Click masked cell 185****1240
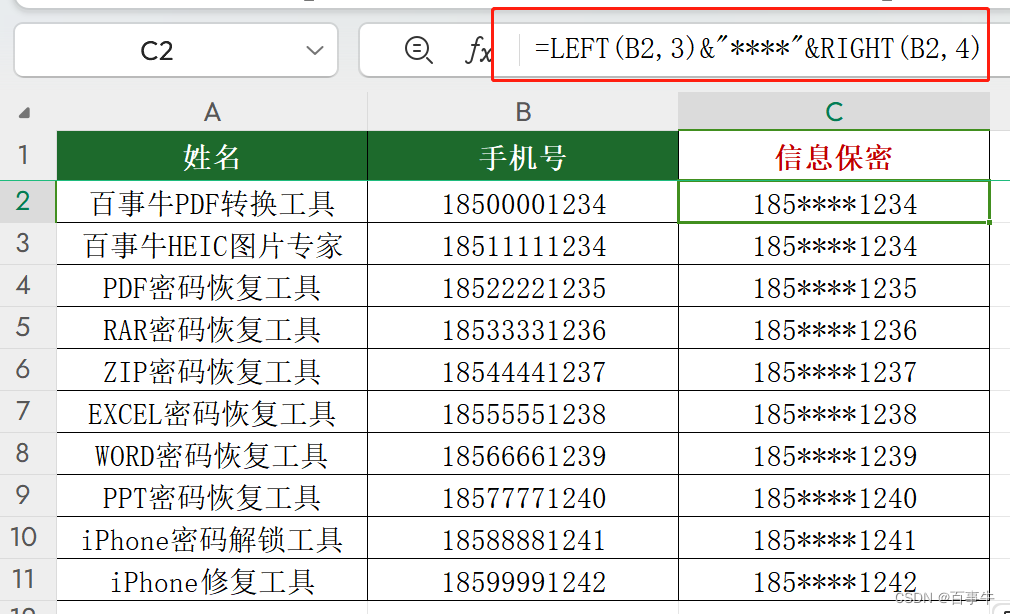The width and height of the screenshot is (1010, 614). (x=834, y=495)
